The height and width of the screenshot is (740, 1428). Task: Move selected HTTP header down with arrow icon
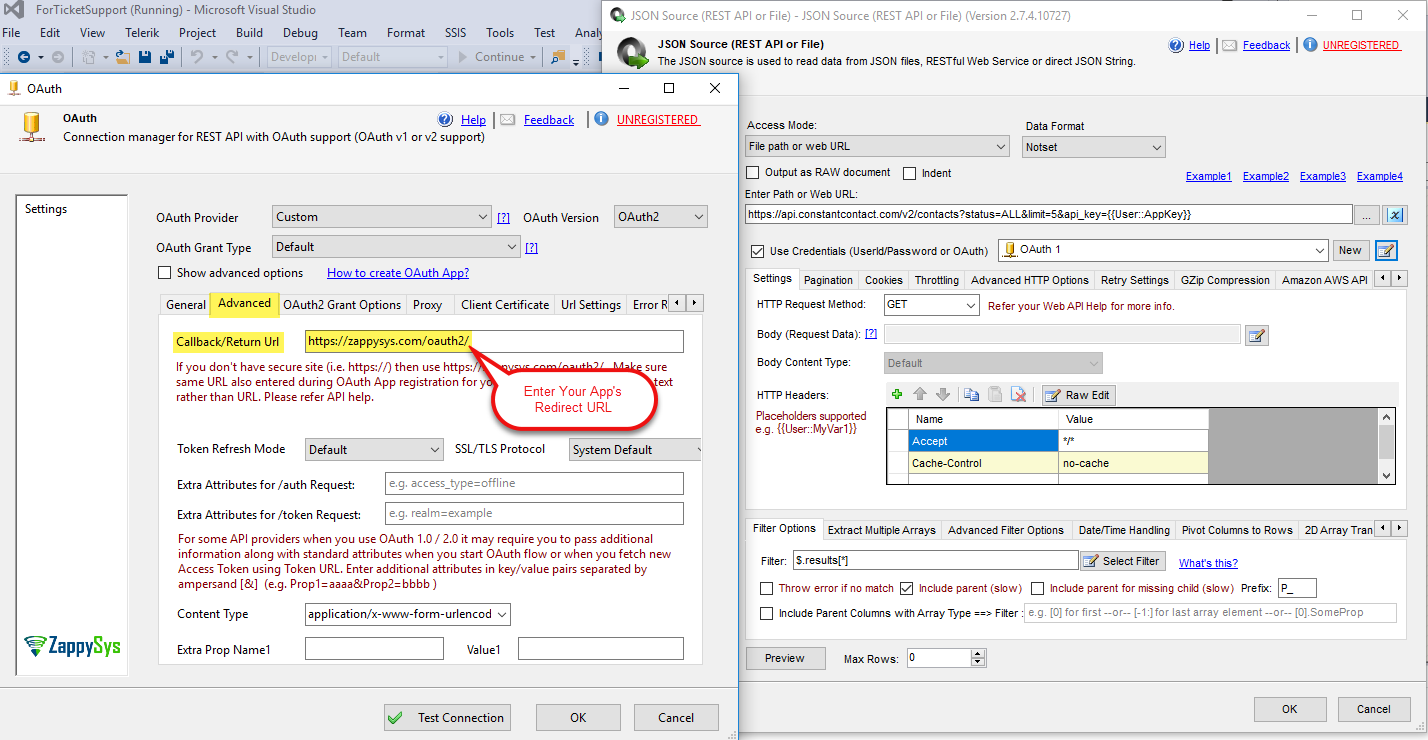tap(942, 395)
